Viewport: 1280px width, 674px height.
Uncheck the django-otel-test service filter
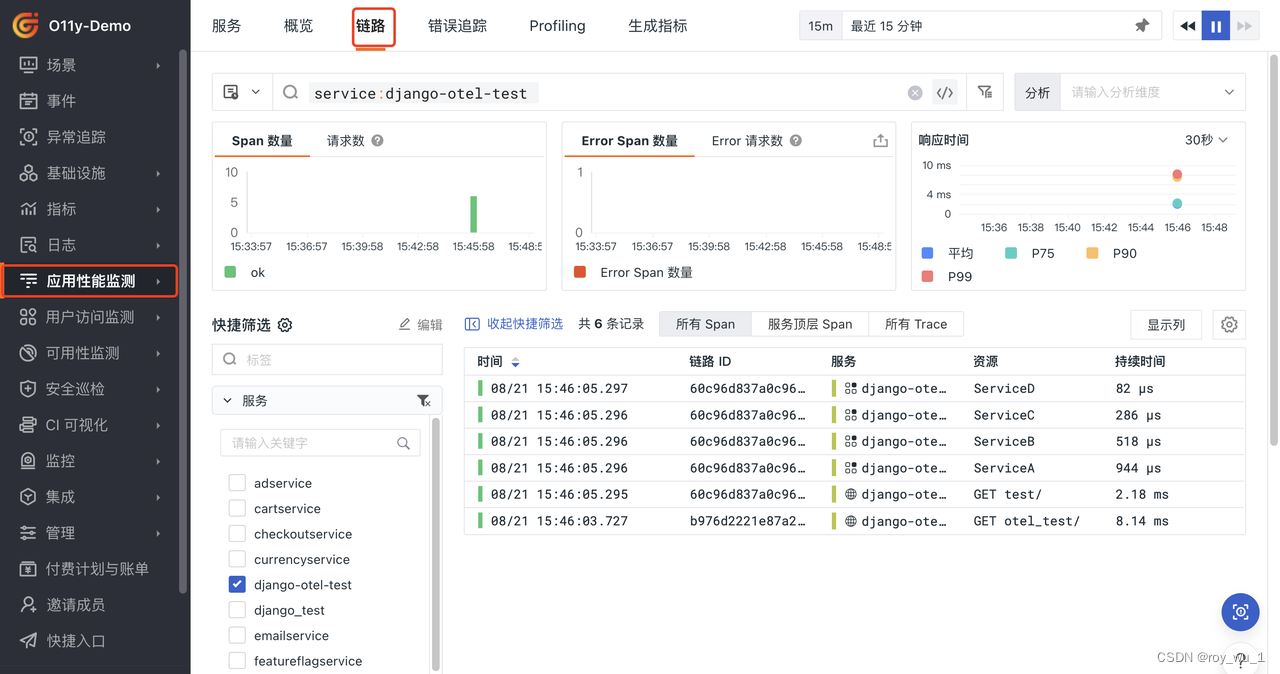237,584
